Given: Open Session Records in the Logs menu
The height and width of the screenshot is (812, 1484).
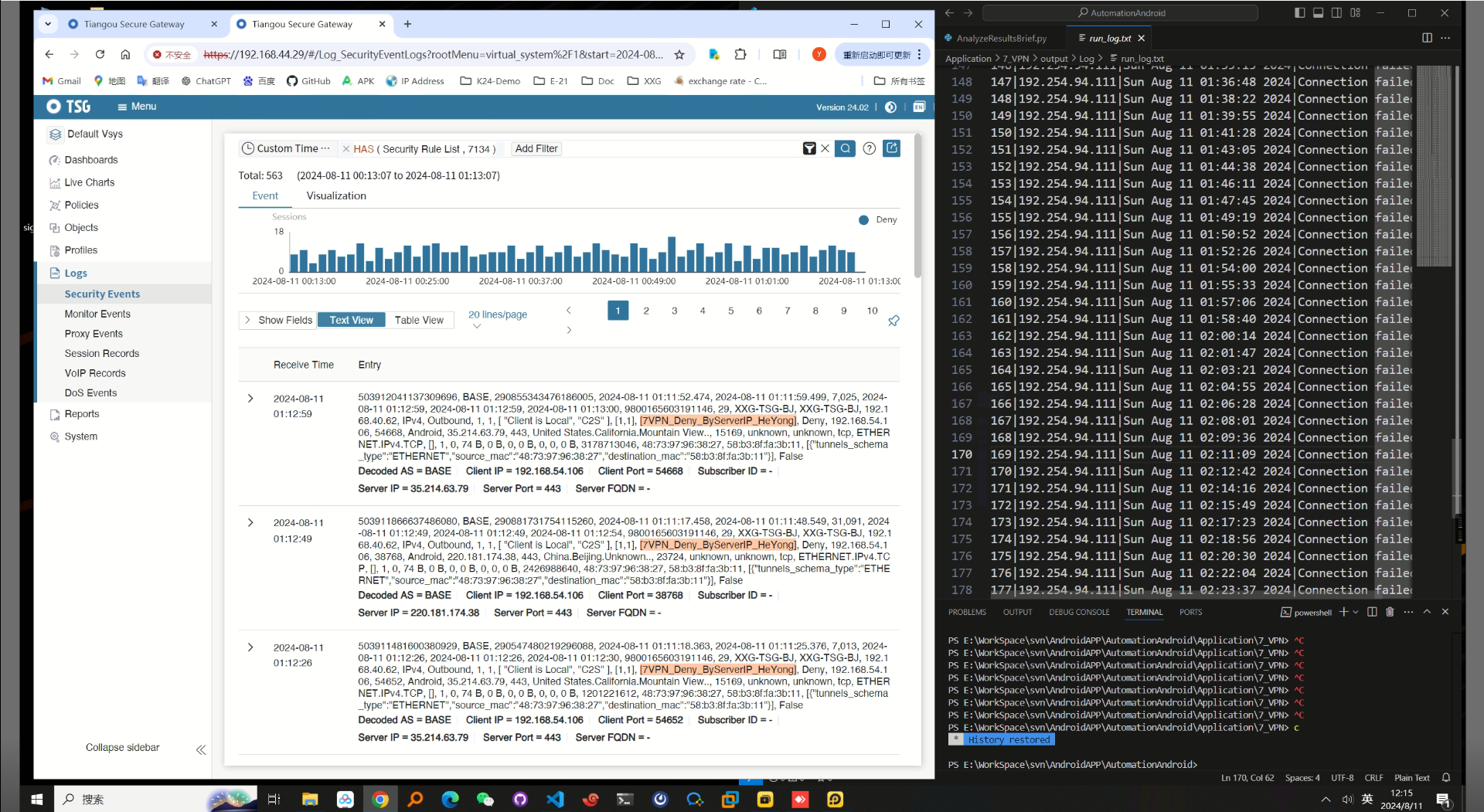Looking at the screenshot, I should point(102,353).
